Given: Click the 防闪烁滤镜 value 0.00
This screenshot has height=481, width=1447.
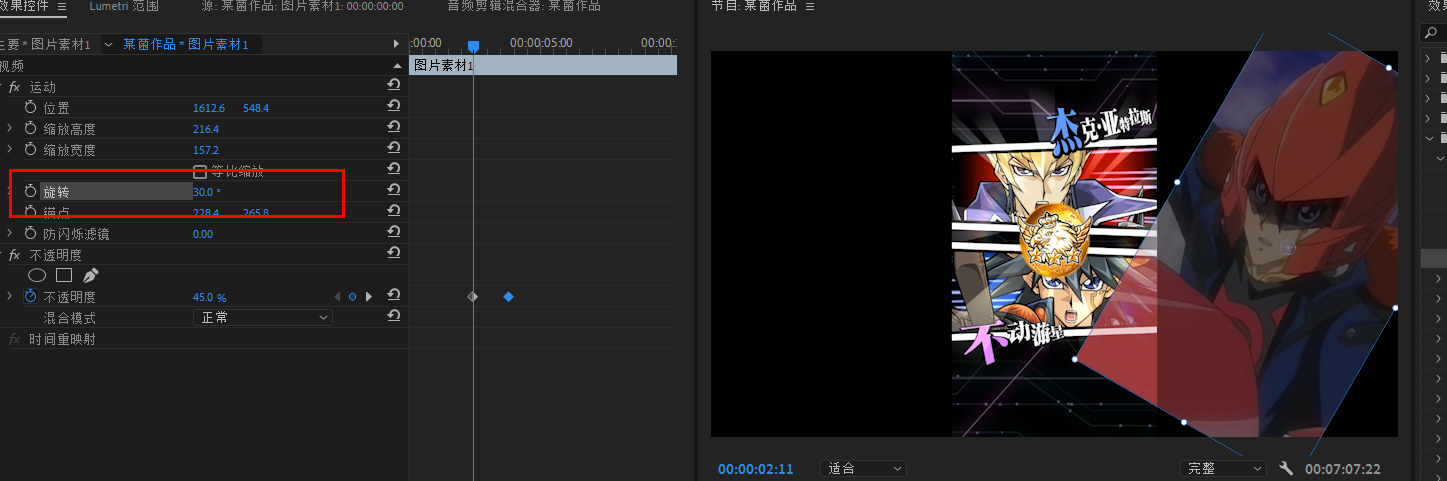Looking at the screenshot, I should [203, 234].
